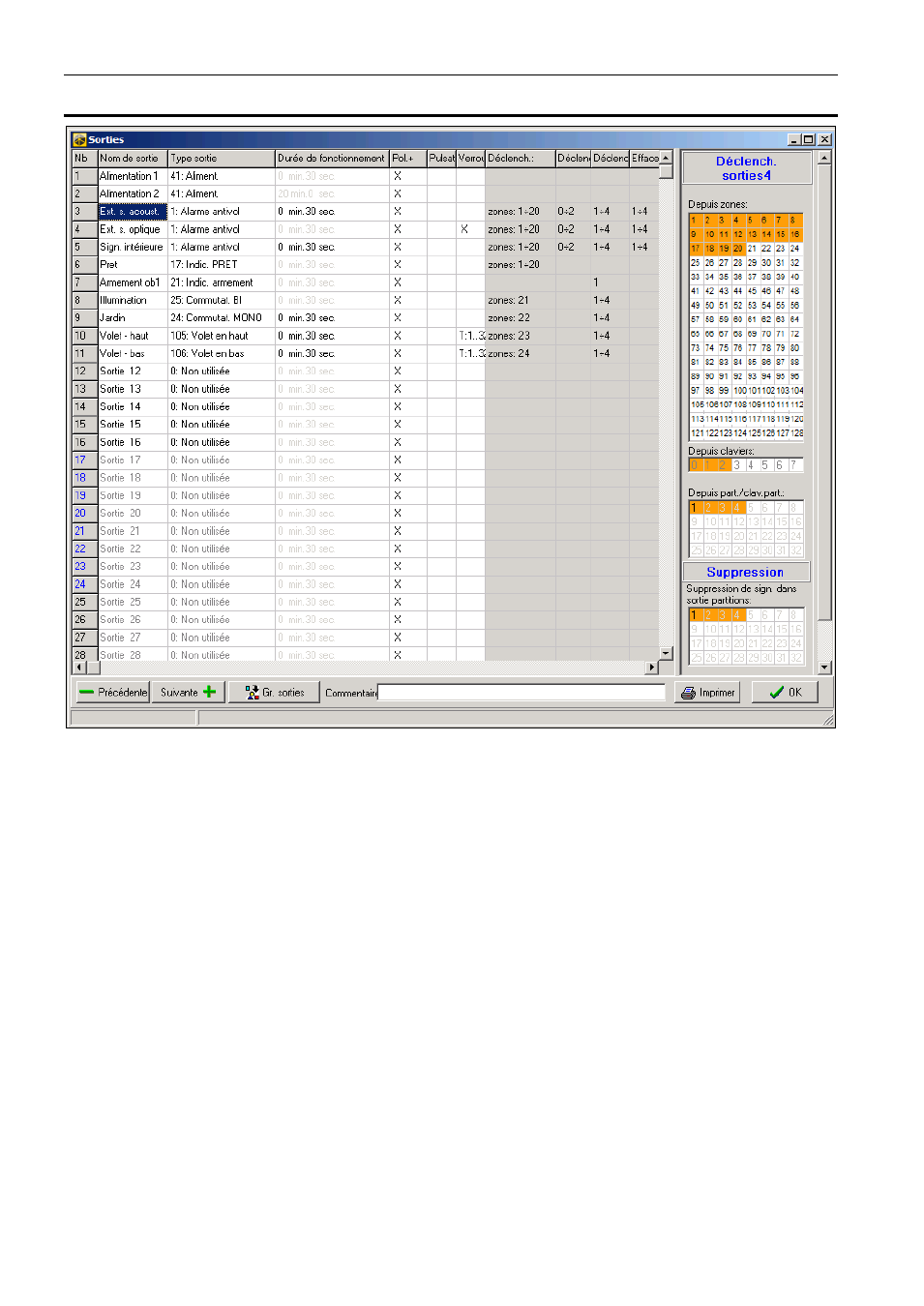Select keypad 3 in the Depuis claviers row

[x=737, y=465]
